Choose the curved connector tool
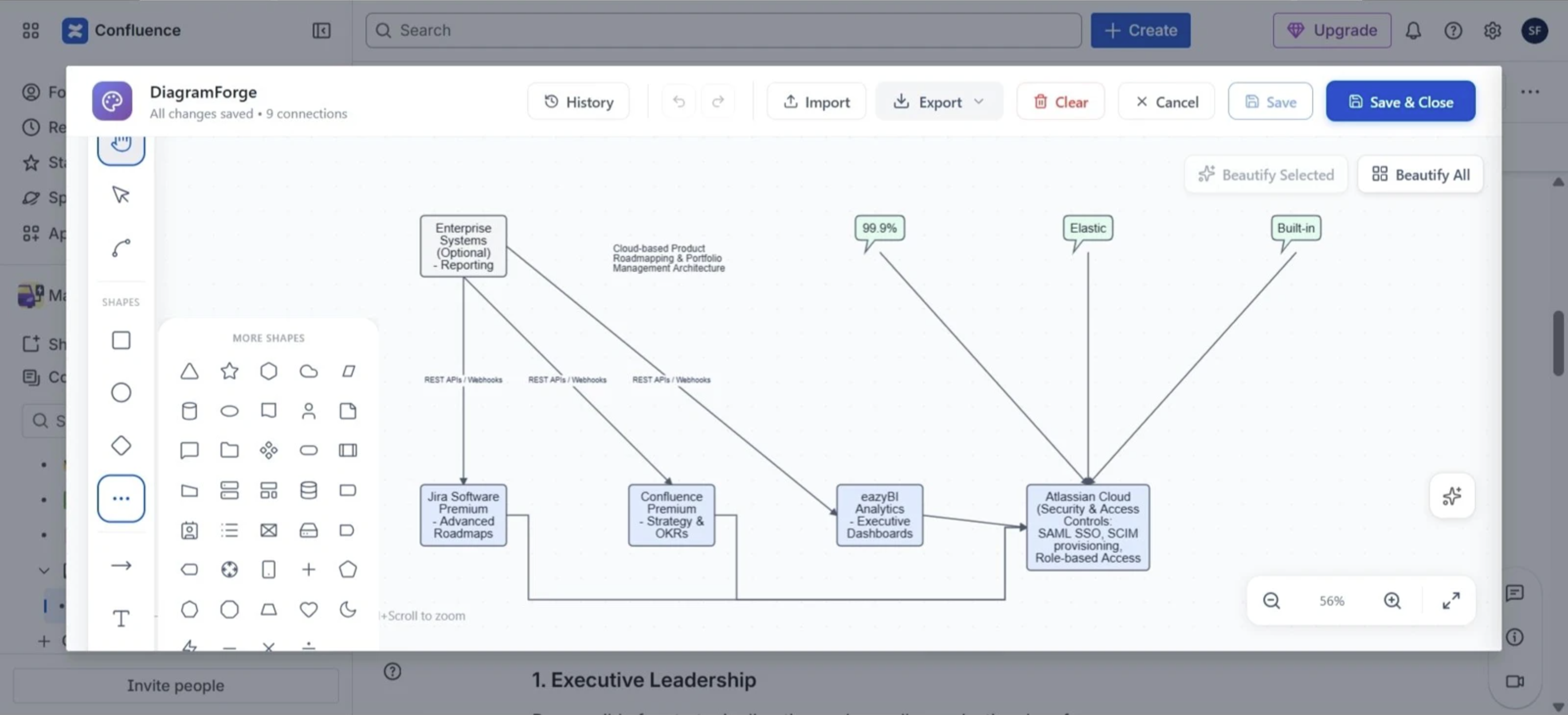 121,248
